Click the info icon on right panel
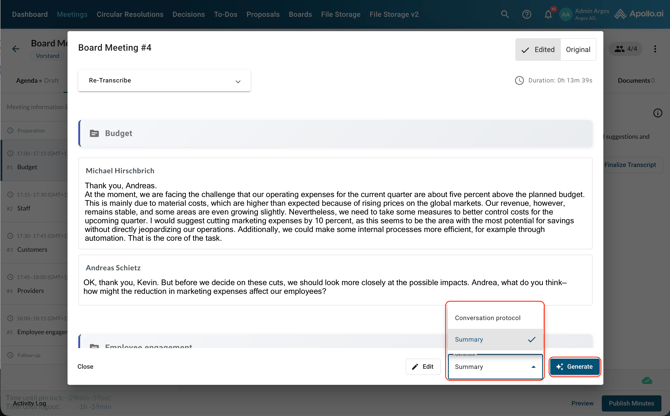 [x=657, y=113]
